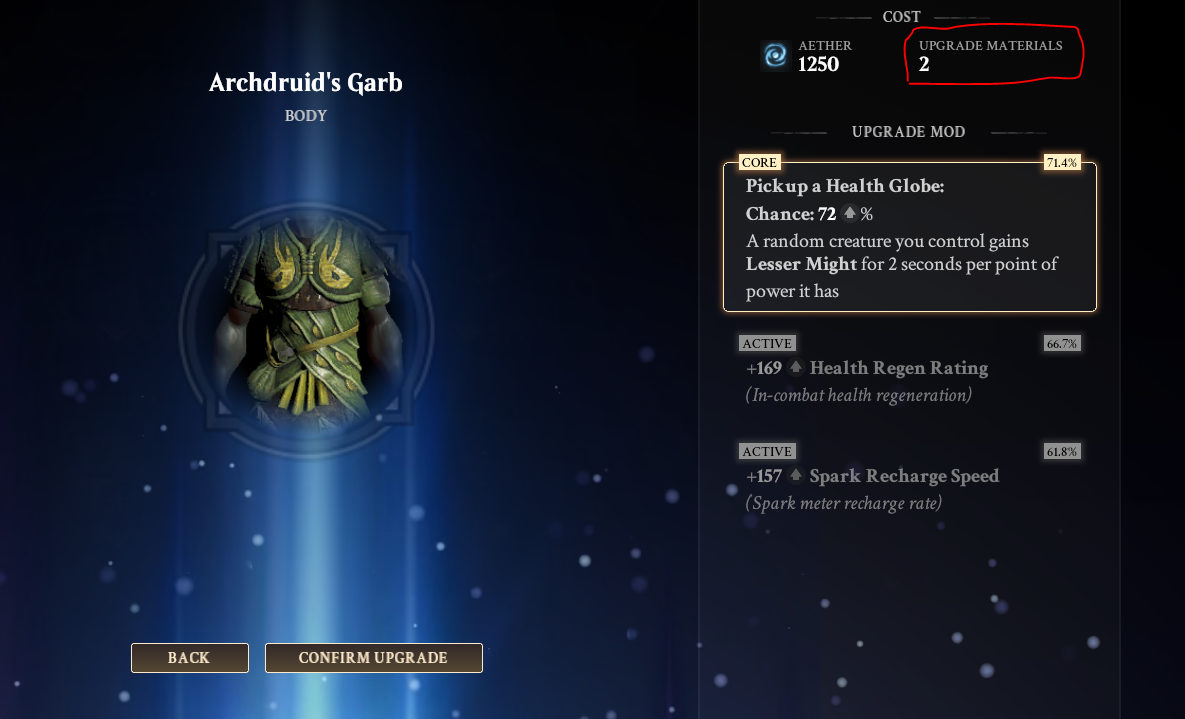1185x719 pixels.
Task: Click the ACTIVE tag on Spark Recharge Speed
Action: (767, 451)
